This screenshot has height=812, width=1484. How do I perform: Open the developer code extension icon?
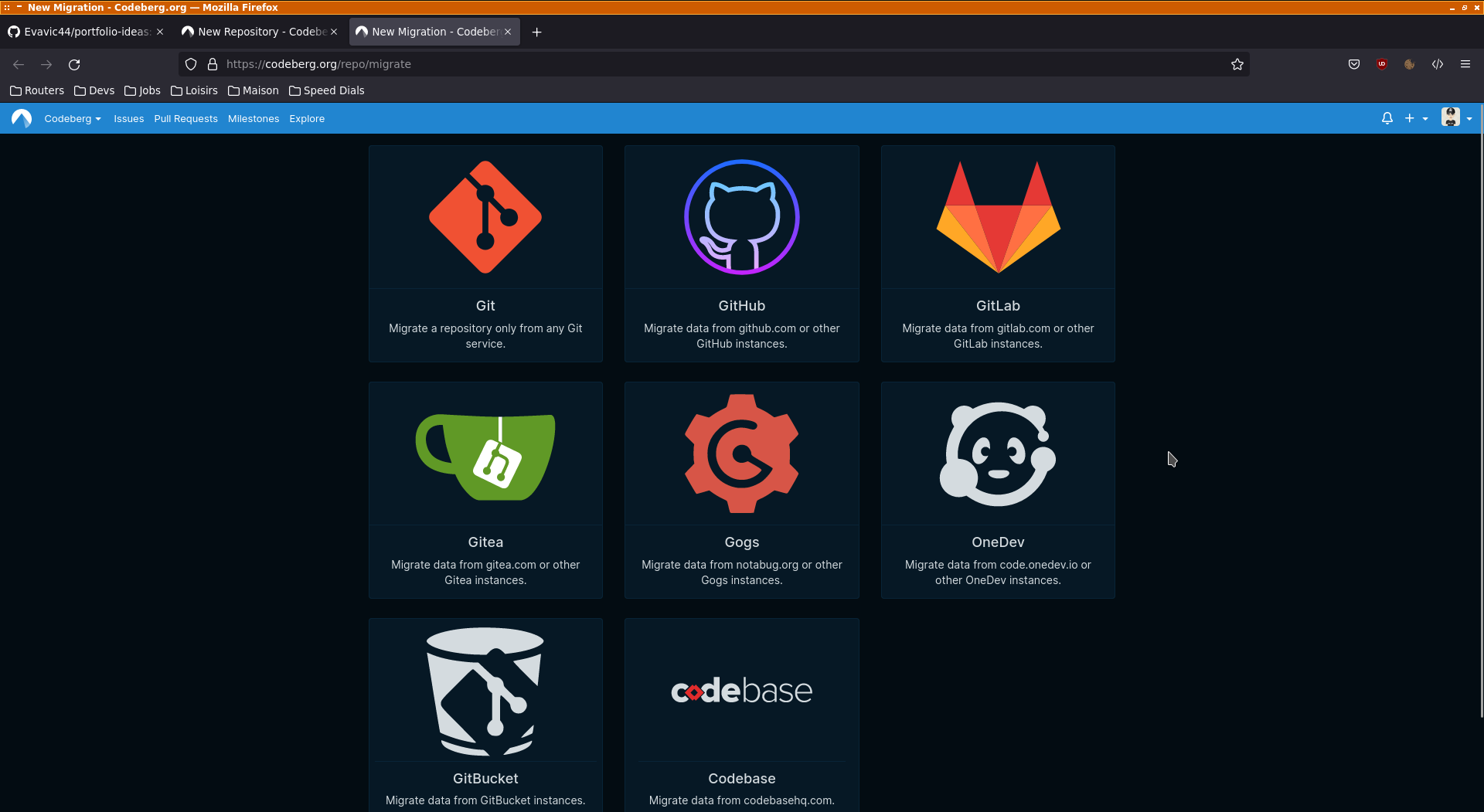pyautogui.click(x=1438, y=64)
